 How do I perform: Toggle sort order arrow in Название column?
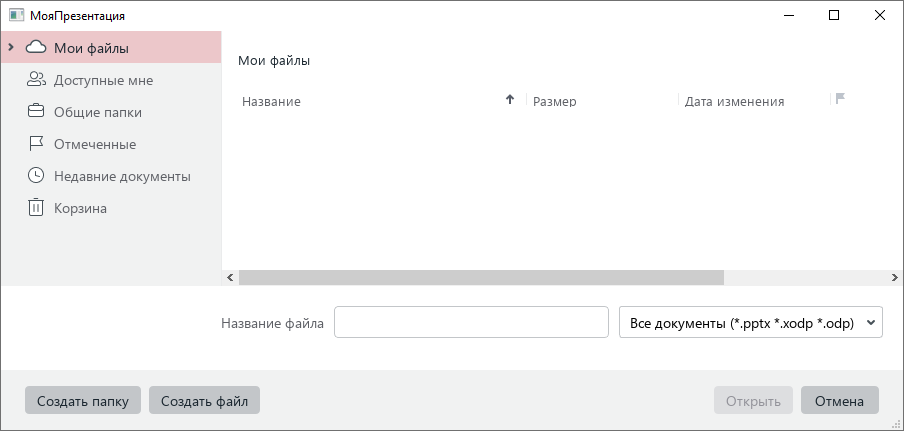[x=510, y=99]
